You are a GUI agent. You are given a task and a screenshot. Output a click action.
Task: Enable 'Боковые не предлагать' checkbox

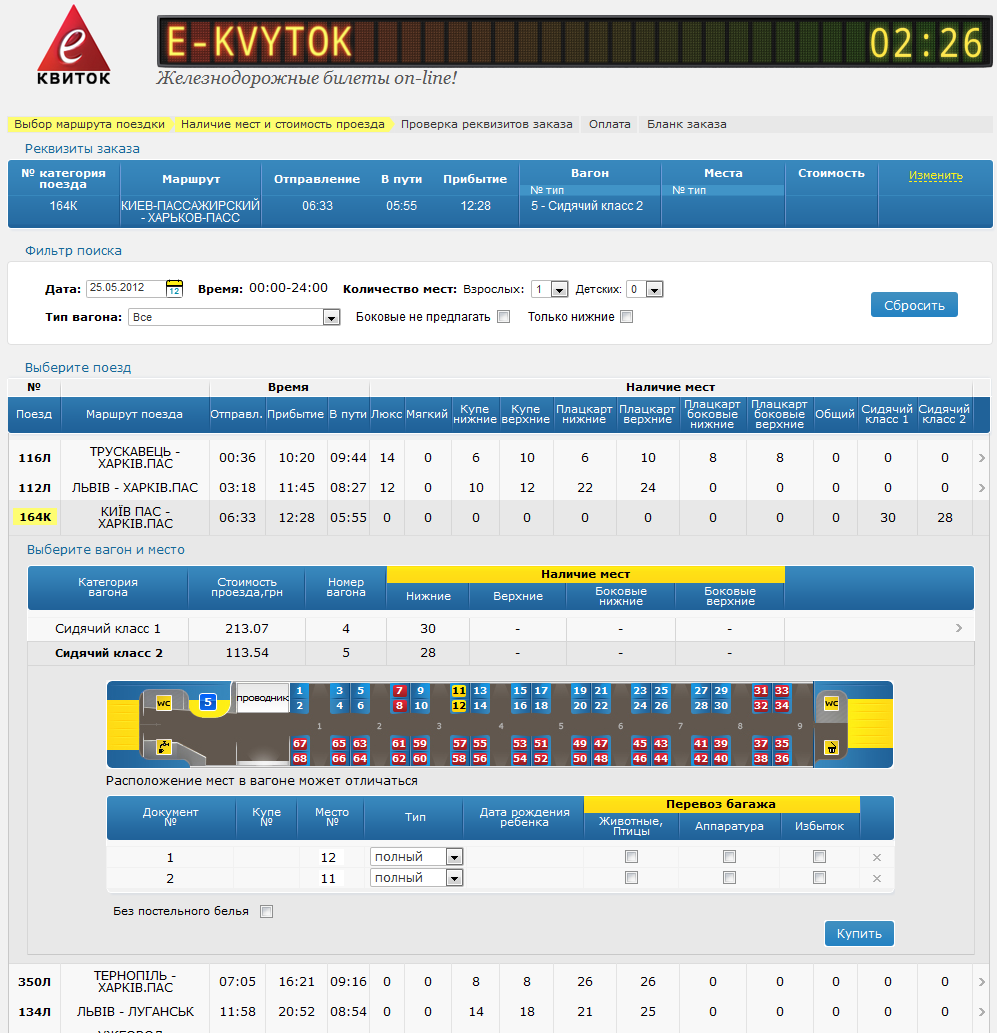tap(504, 317)
